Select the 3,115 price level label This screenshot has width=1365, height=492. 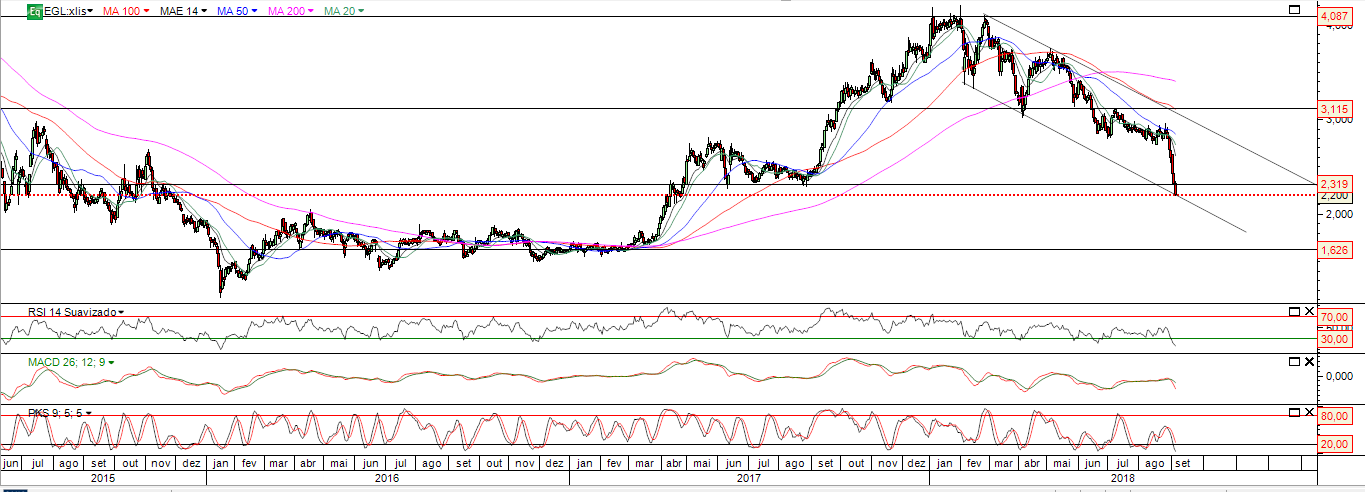(1335, 109)
